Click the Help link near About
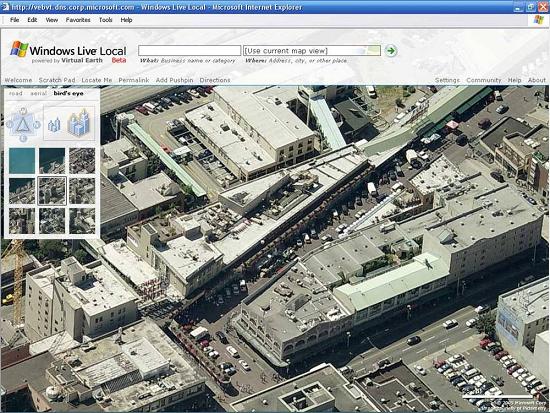550x413 pixels. 515,80
